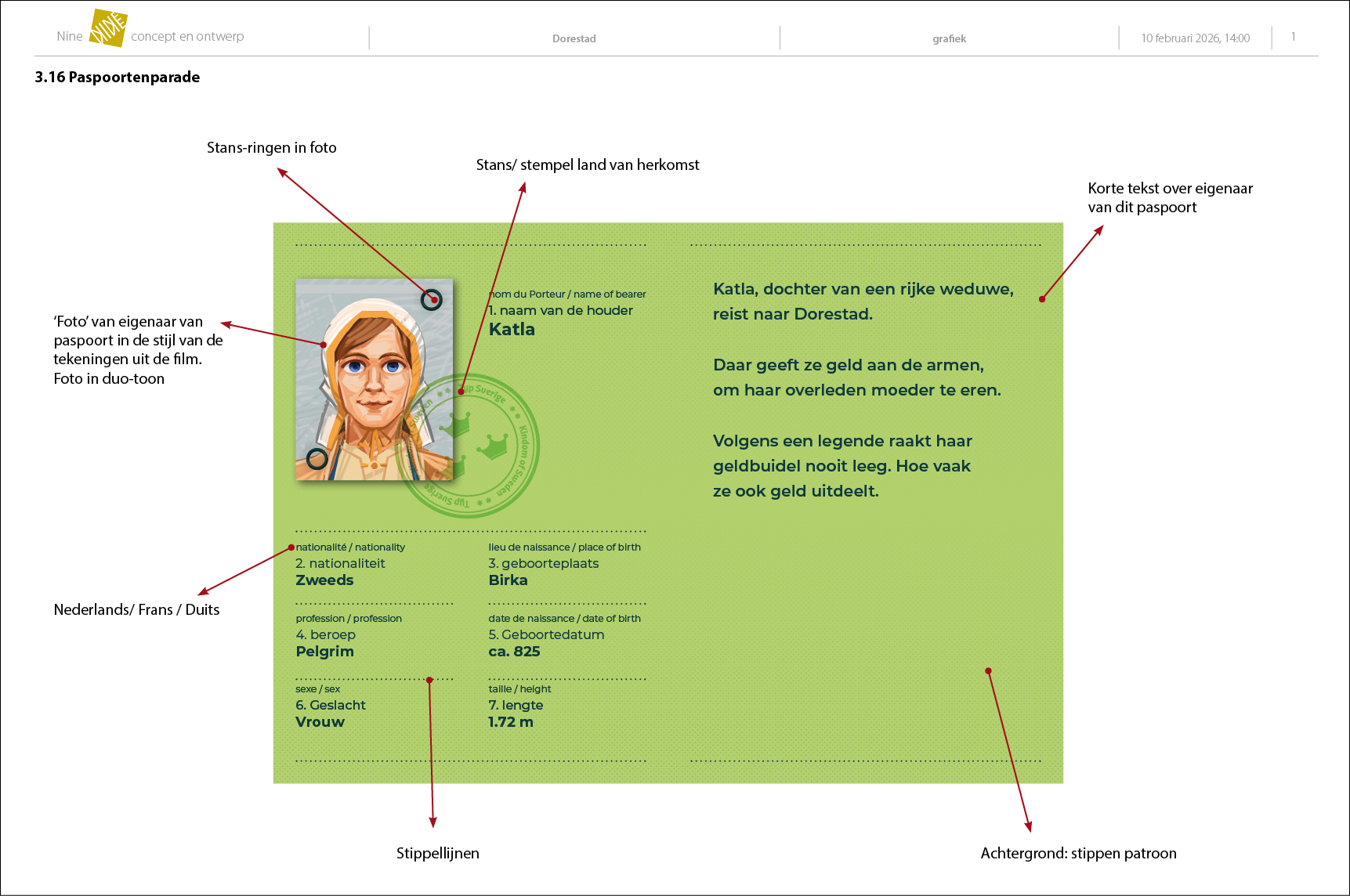1350x896 pixels.
Task: Click the 'grafiek' header label
Action: pyautogui.click(x=949, y=38)
